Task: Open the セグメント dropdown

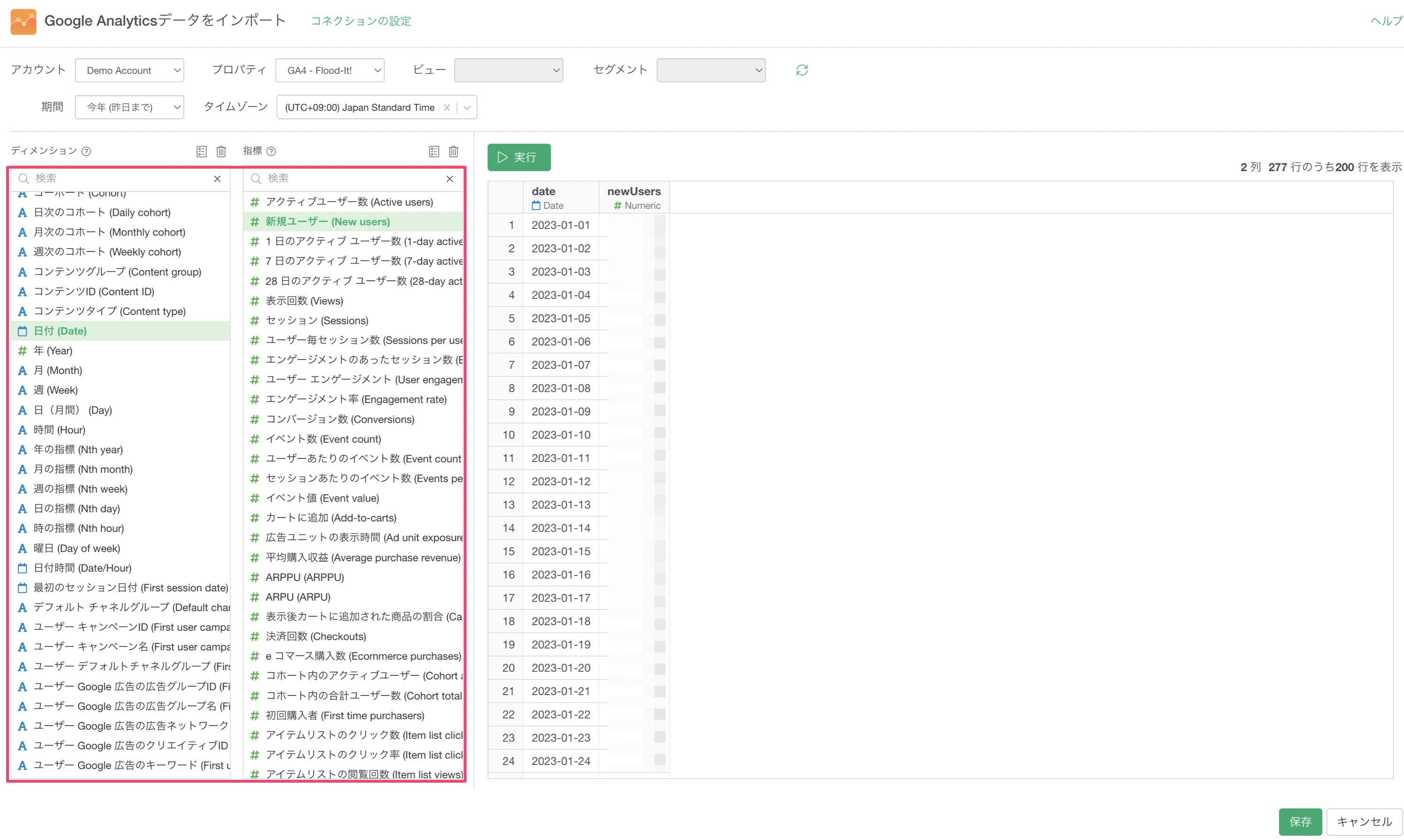Action: tap(711, 70)
